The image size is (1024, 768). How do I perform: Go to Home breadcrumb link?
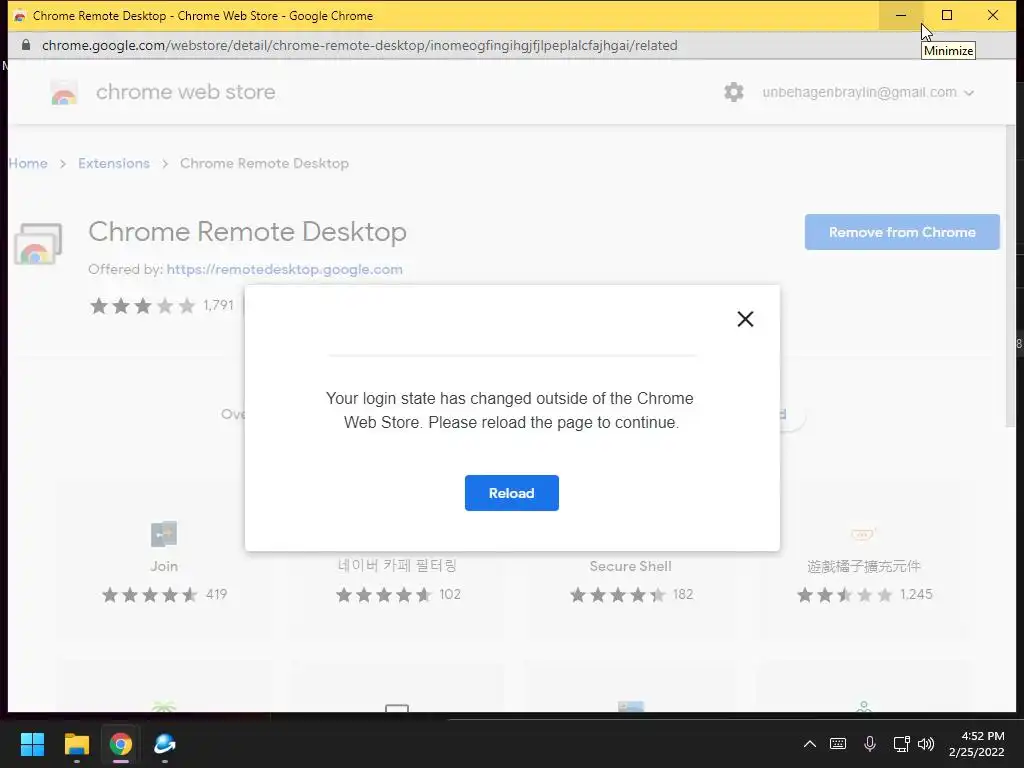[x=27, y=163]
